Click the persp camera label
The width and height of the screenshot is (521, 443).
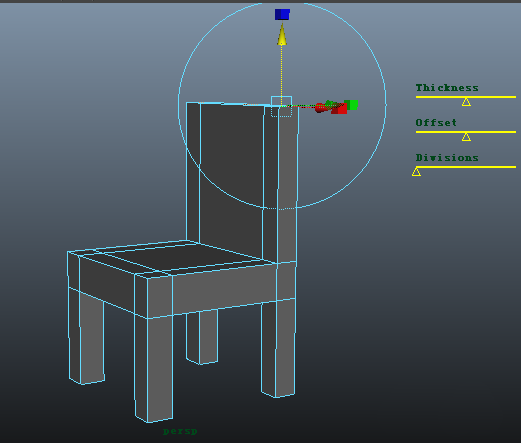click(180, 431)
